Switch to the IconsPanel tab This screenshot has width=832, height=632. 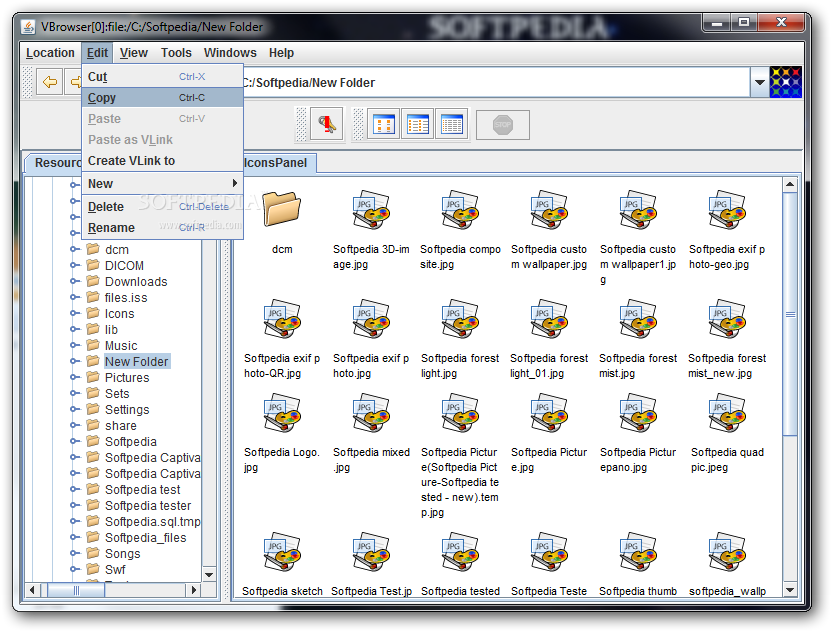[x=279, y=163]
